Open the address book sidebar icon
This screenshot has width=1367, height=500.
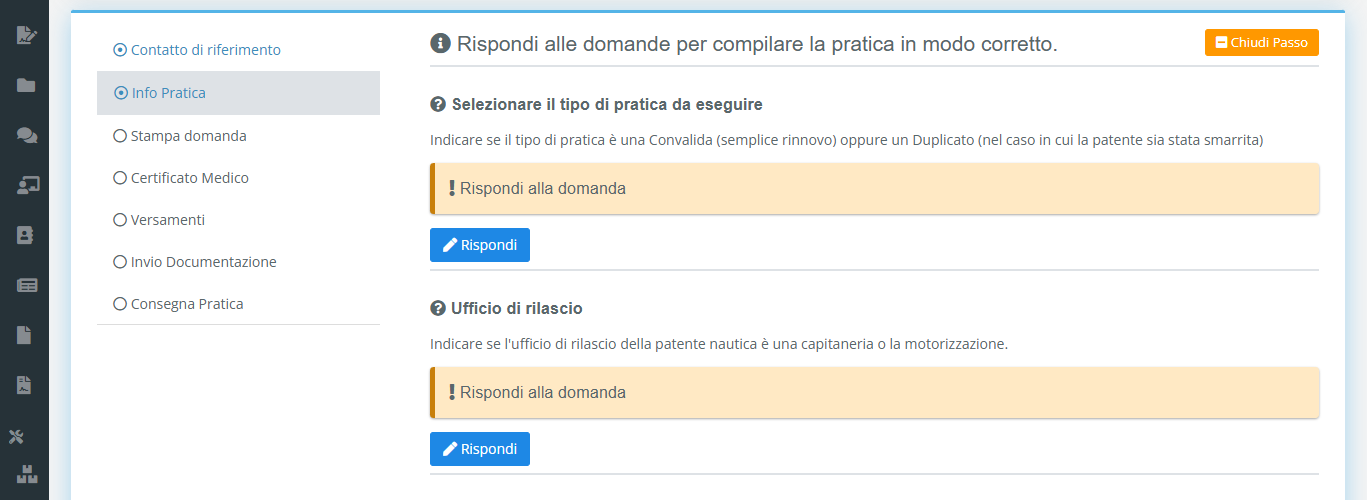[26, 235]
